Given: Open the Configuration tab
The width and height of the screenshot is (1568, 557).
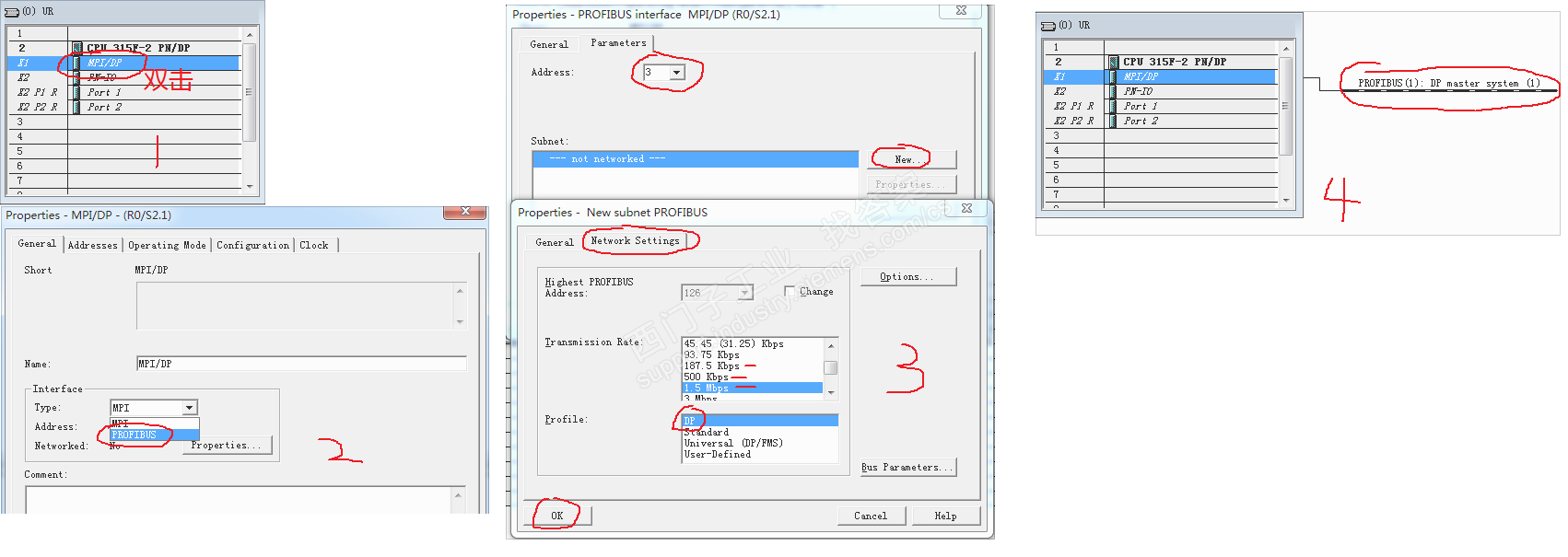Looking at the screenshot, I should [252, 245].
